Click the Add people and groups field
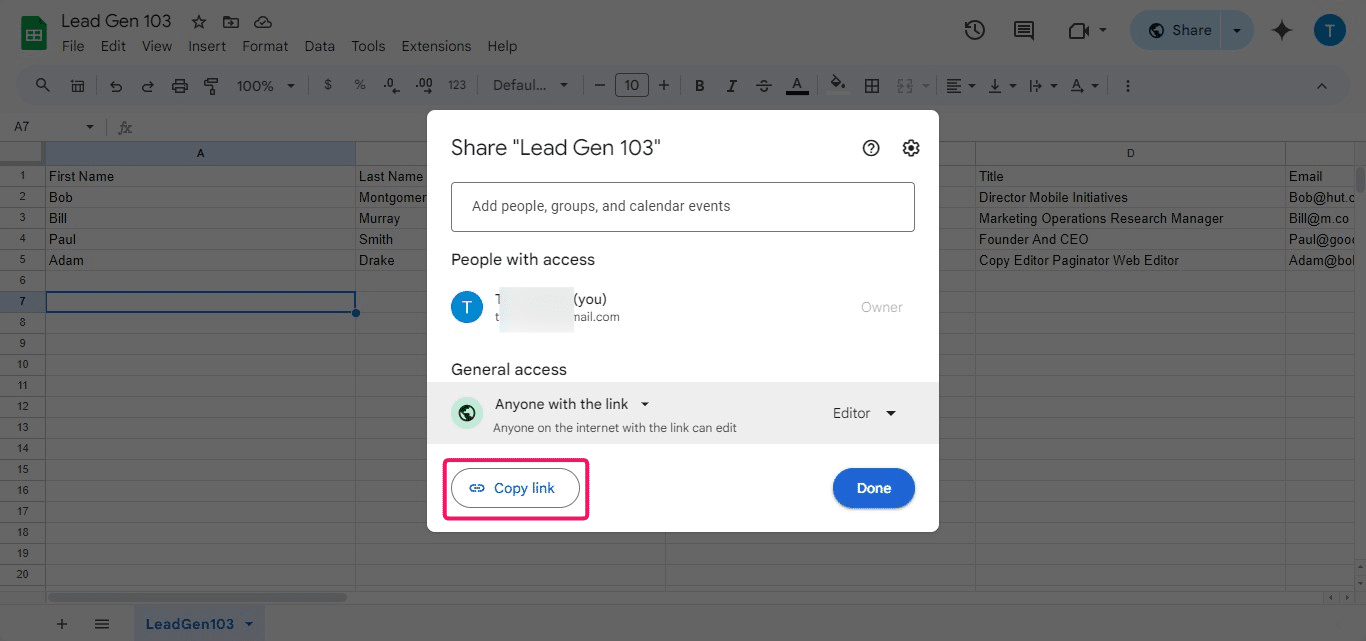 pyautogui.click(x=683, y=207)
